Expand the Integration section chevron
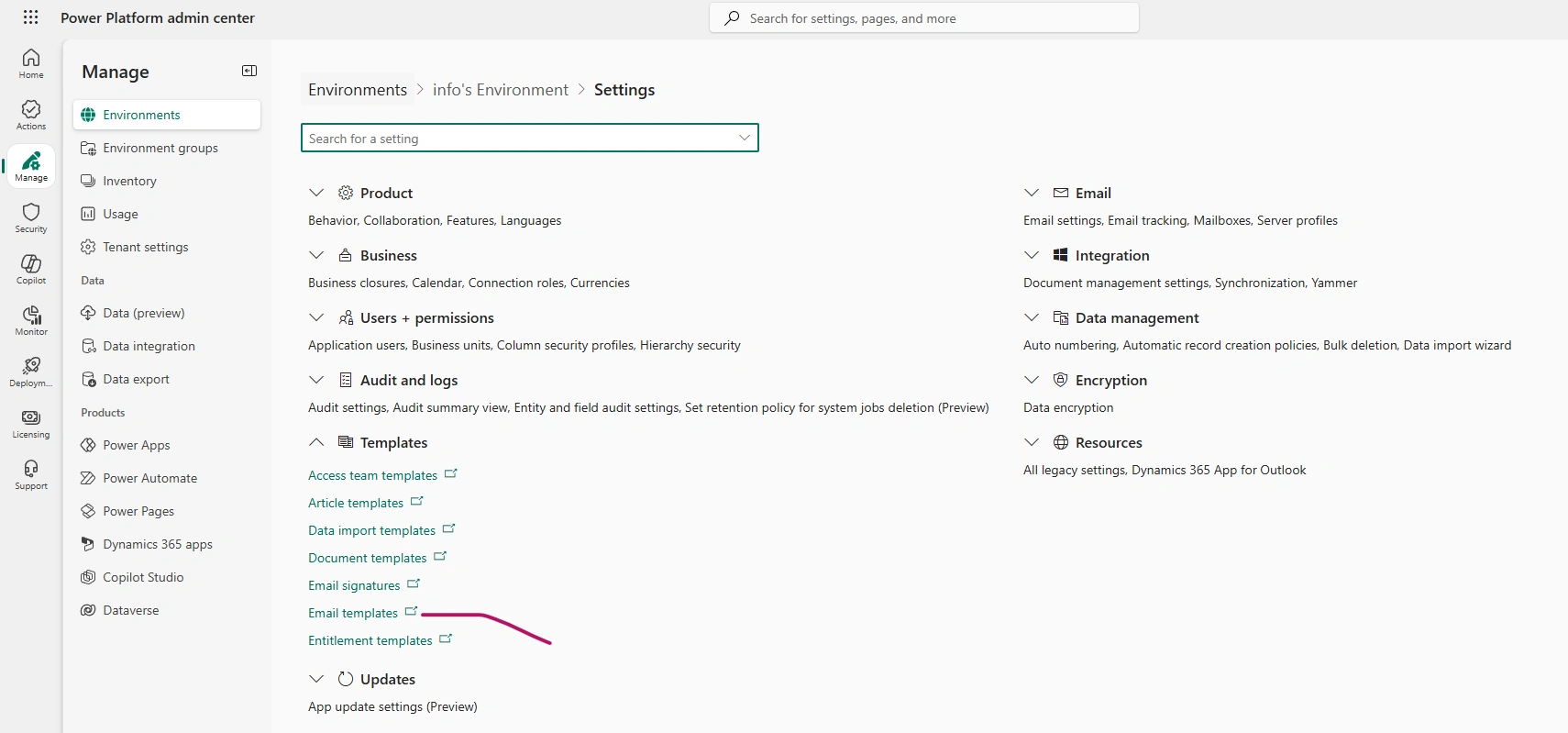This screenshot has height=733, width=1568. point(1032,255)
